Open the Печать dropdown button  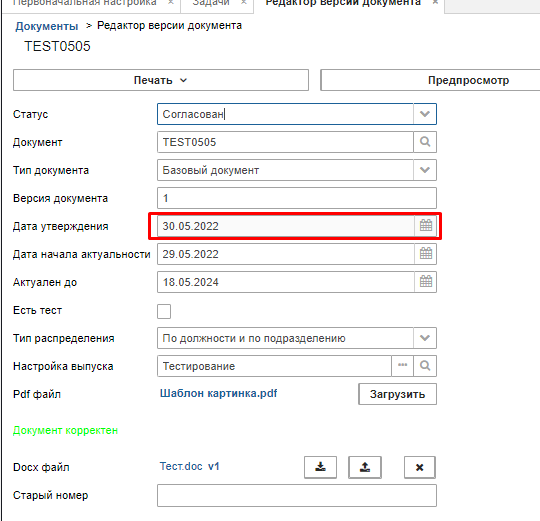click(x=161, y=80)
